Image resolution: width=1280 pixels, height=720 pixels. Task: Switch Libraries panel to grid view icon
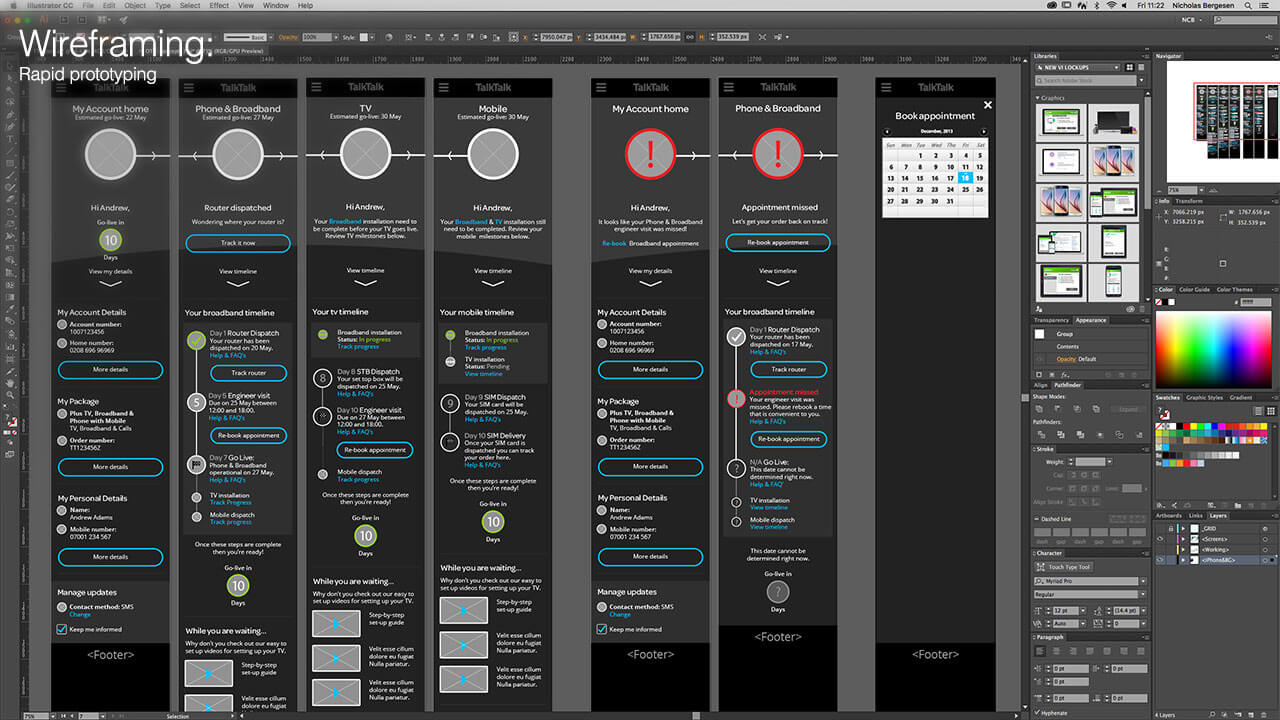pyautogui.click(x=1130, y=68)
